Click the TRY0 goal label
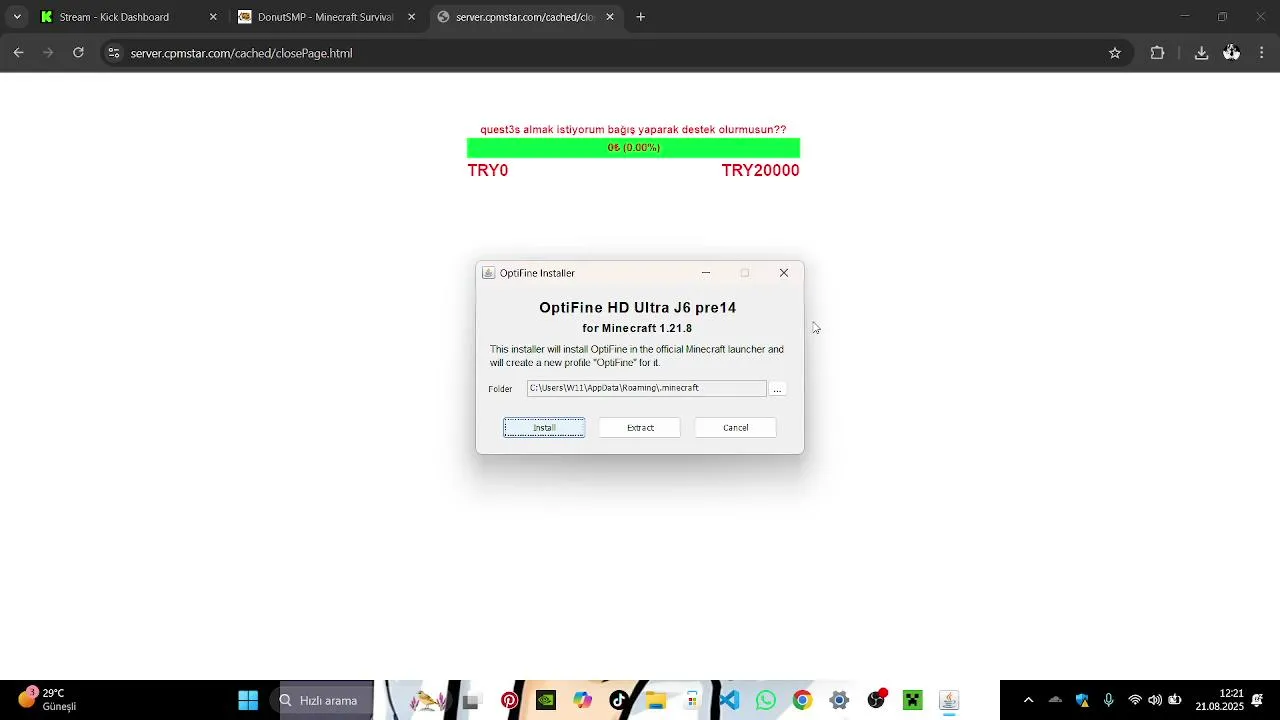Image resolution: width=1280 pixels, height=720 pixels. (488, 171)
